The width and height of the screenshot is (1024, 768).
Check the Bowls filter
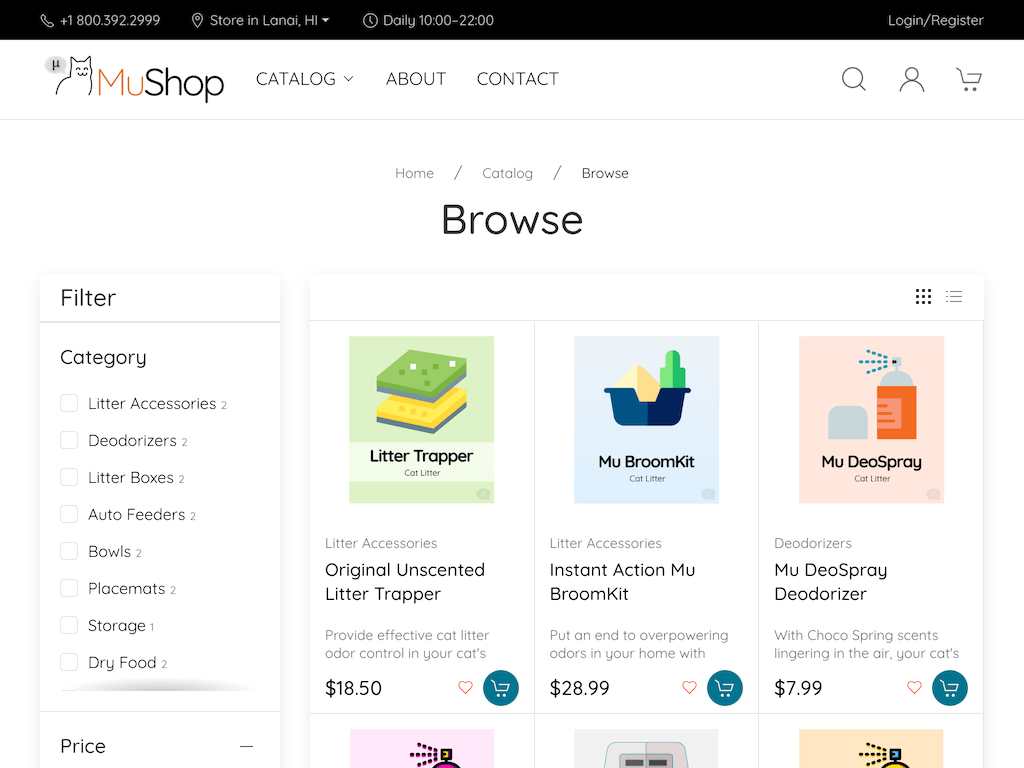click(69, 551)
